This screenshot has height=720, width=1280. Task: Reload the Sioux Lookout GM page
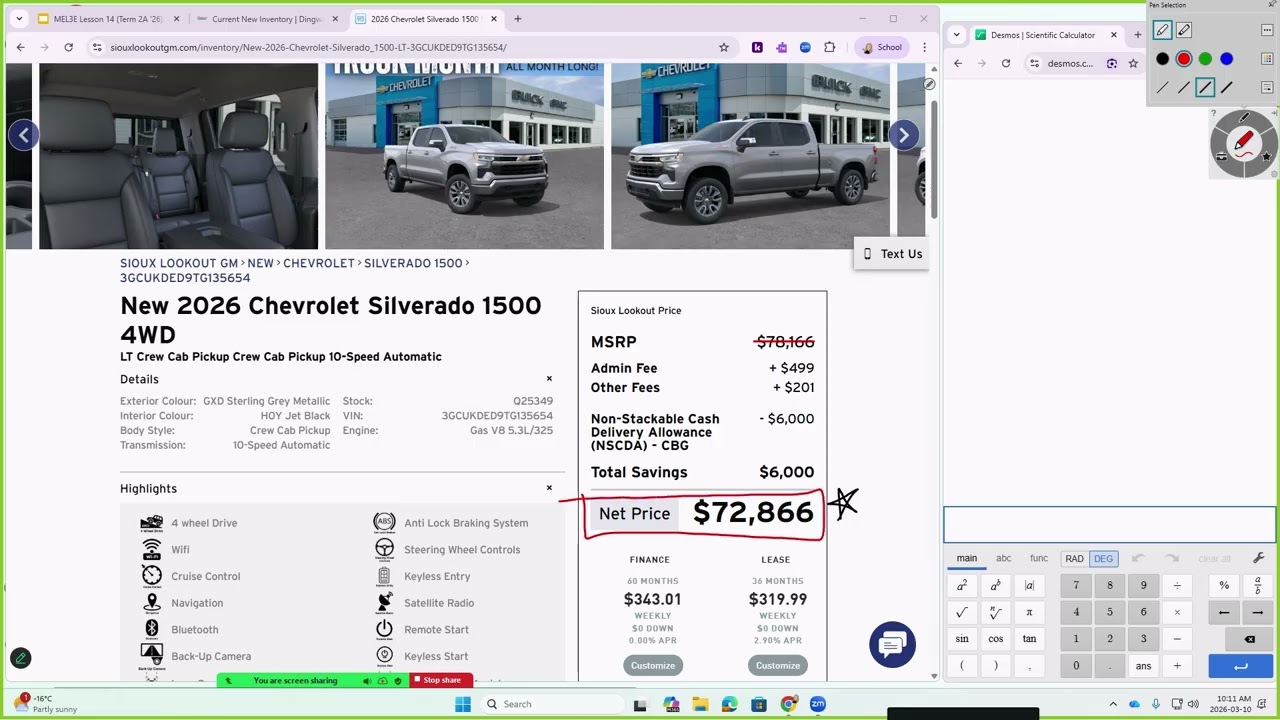(68, 47)
